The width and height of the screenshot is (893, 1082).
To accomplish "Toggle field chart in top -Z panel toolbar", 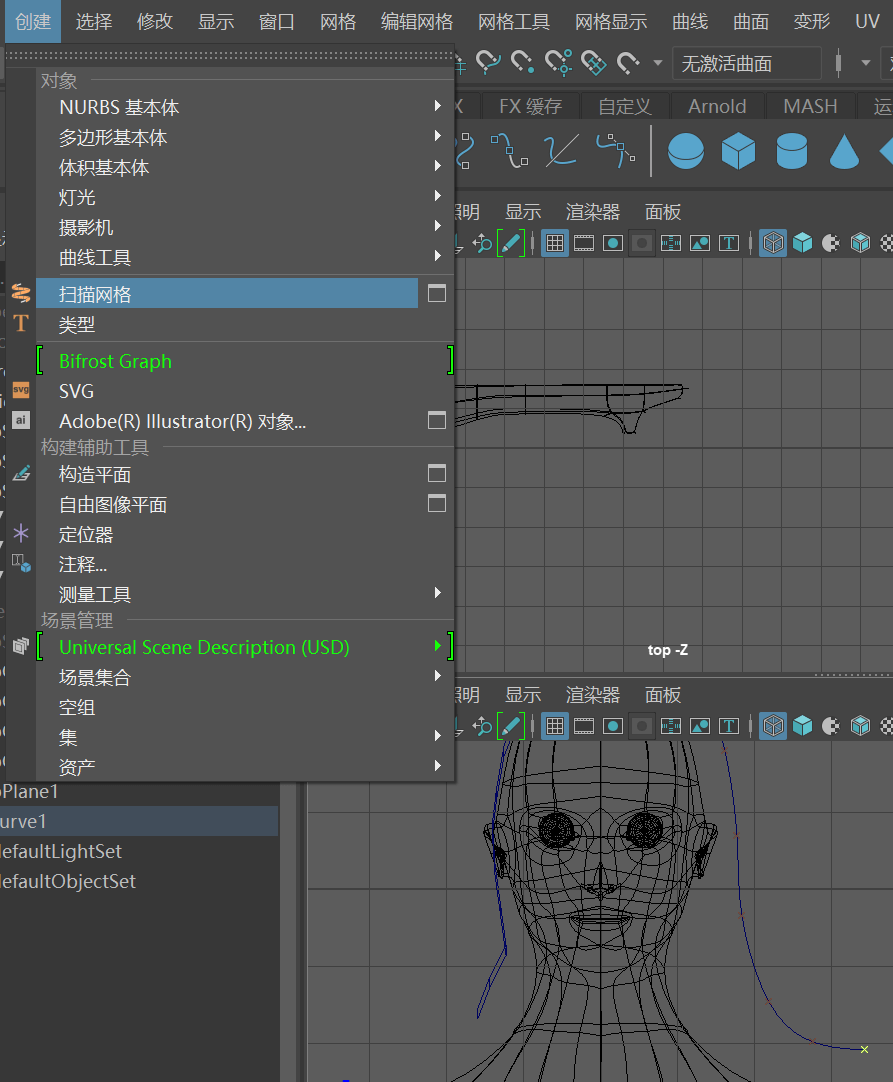I will [671, 243].
